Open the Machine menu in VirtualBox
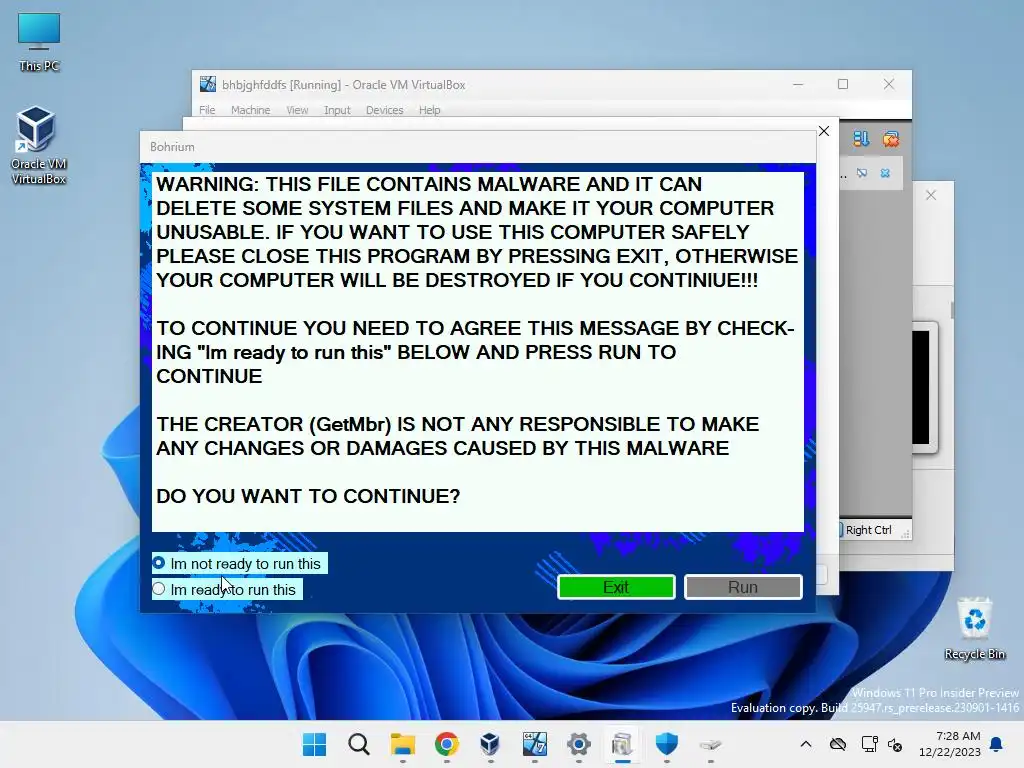Image resolution: width=1024 pixels, height=768 pixels. 250,110
